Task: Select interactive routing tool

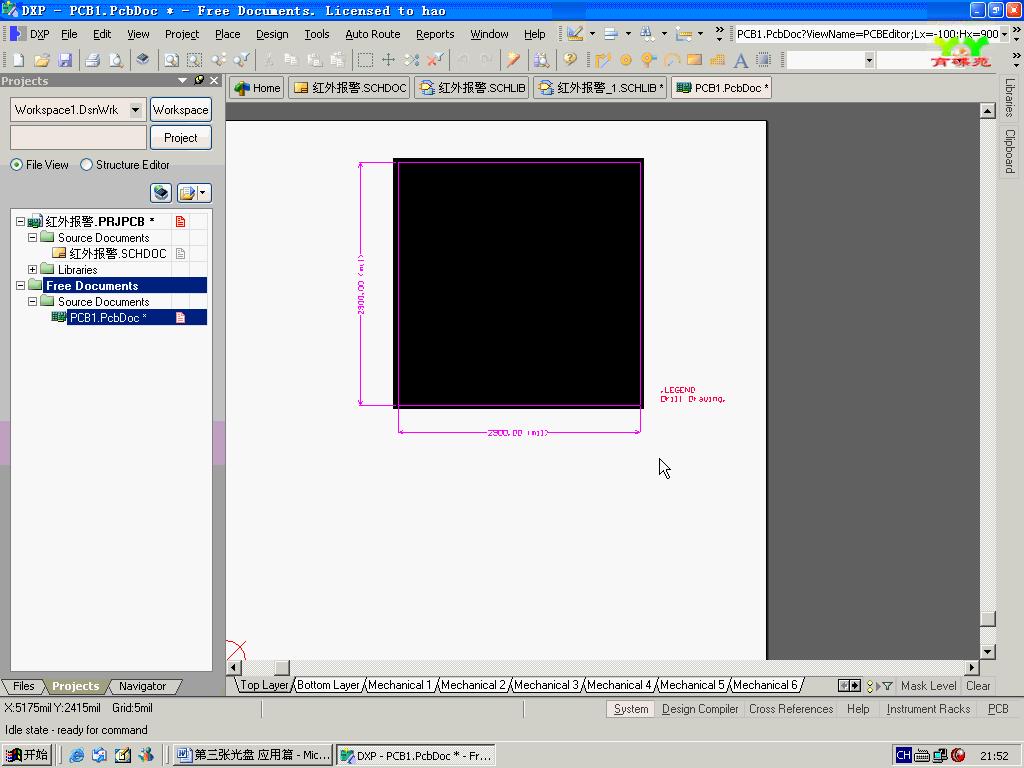Action: click(603, 60)
